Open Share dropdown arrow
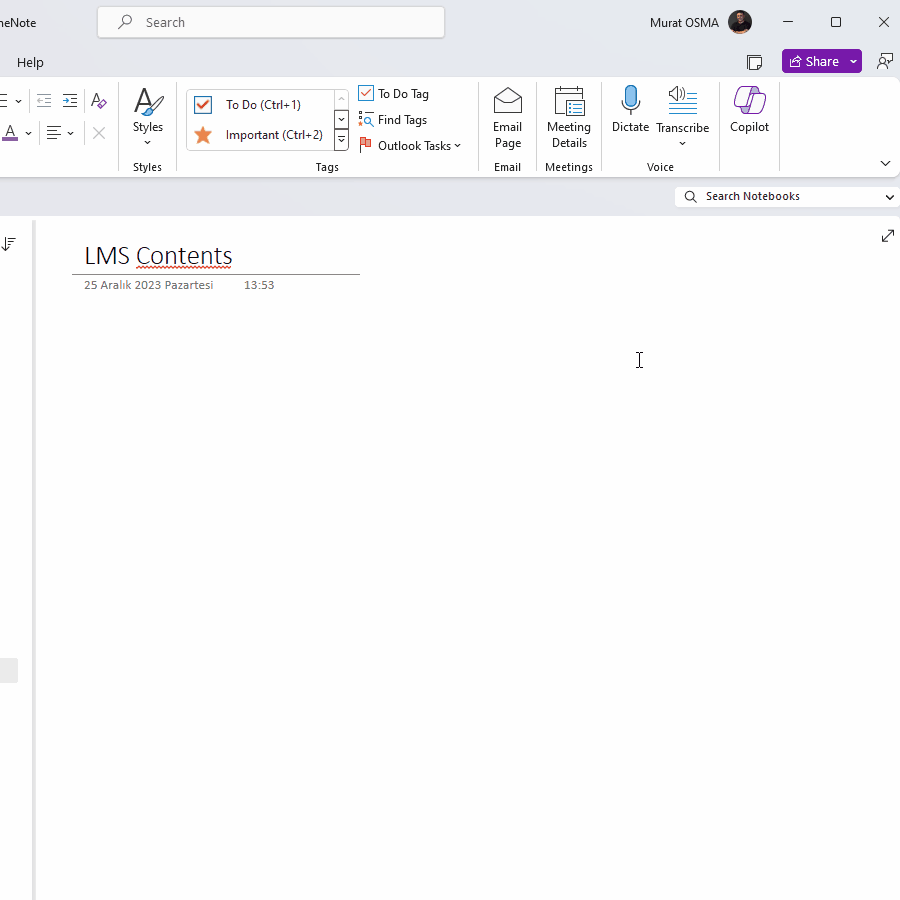The width and height of the screenshot is (900, 900). pyautogui.click(x=854, y=61)
